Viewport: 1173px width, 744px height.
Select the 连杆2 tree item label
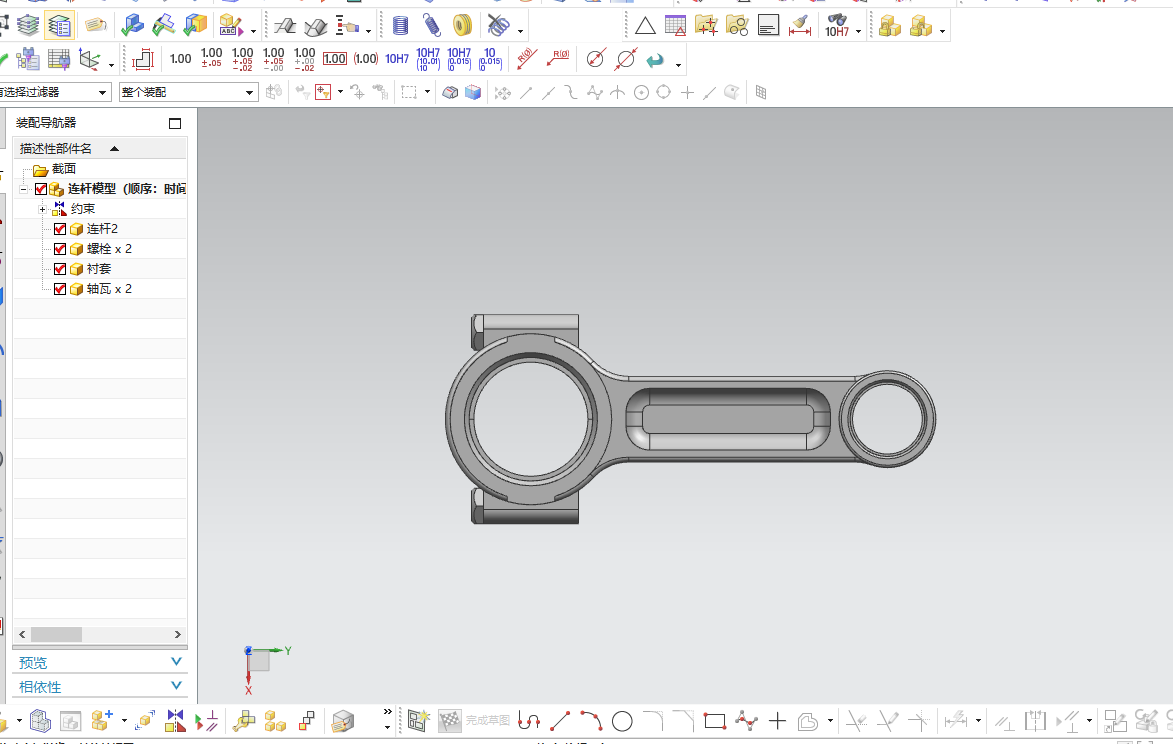pyautogui.click(x=102, y=229)
